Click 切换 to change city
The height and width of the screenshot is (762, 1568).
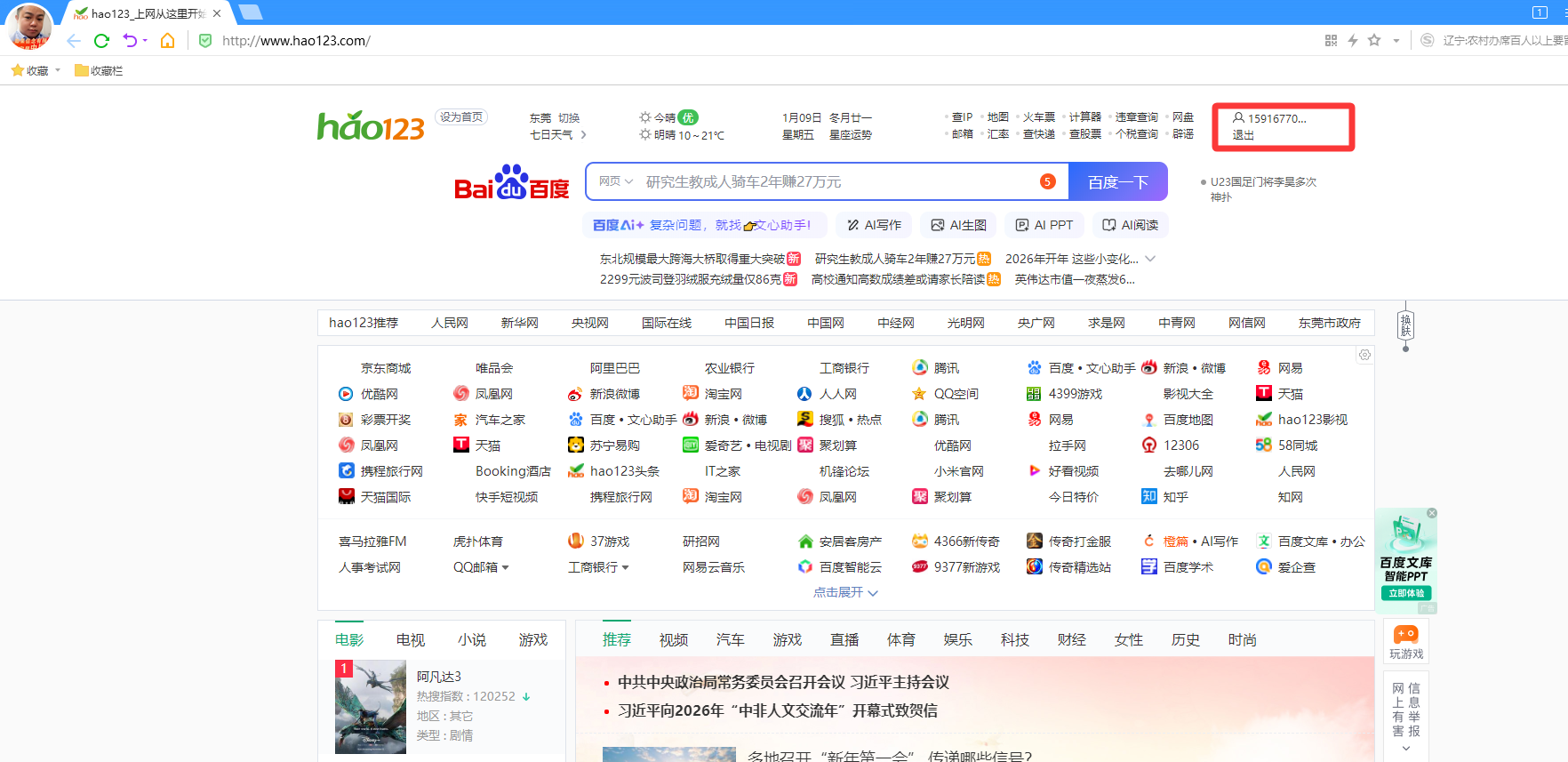[x=569, y=118]
